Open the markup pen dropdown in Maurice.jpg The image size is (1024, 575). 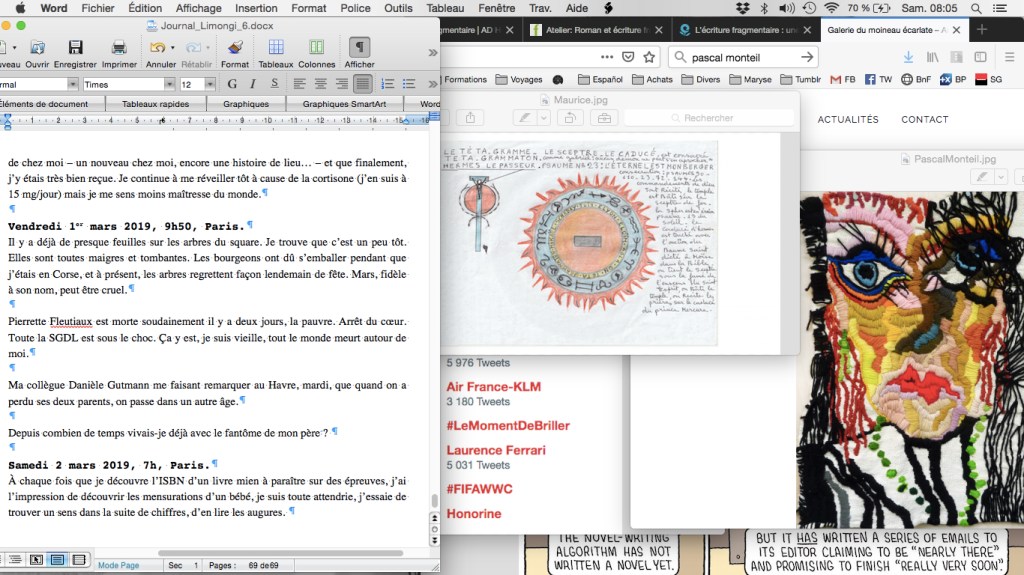tap(545, 118)
